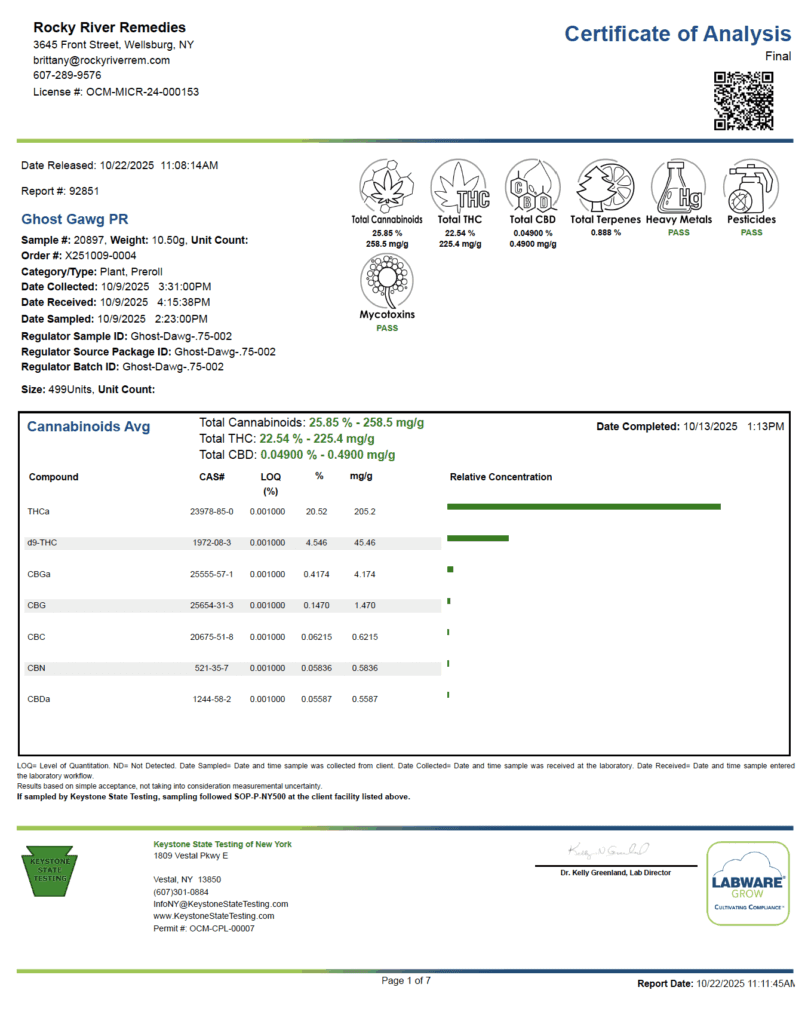Click the d9-THC relative concentration bar

(477, 538)
